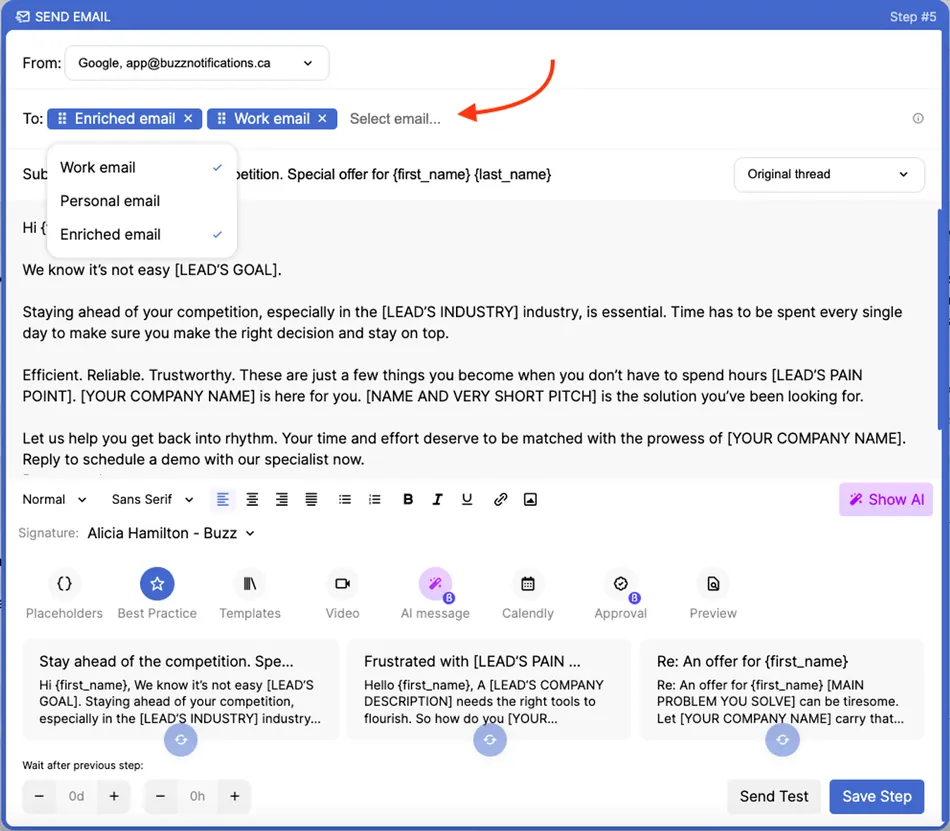The image size is (950, 831).
Task: Open the AI message wand icon
Action: click(435, 583)
